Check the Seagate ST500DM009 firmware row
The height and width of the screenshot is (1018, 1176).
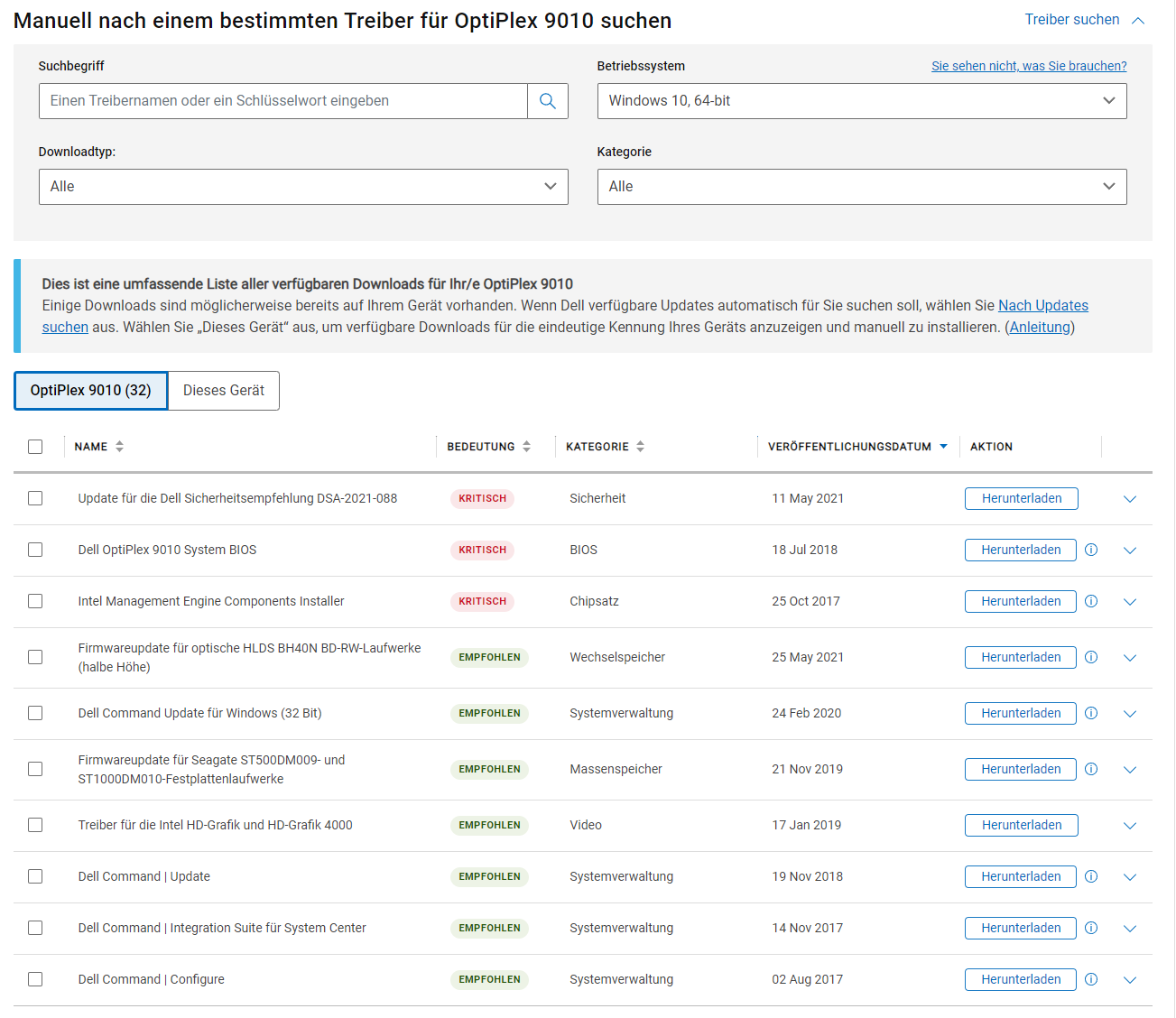click(x=35, y=769)
